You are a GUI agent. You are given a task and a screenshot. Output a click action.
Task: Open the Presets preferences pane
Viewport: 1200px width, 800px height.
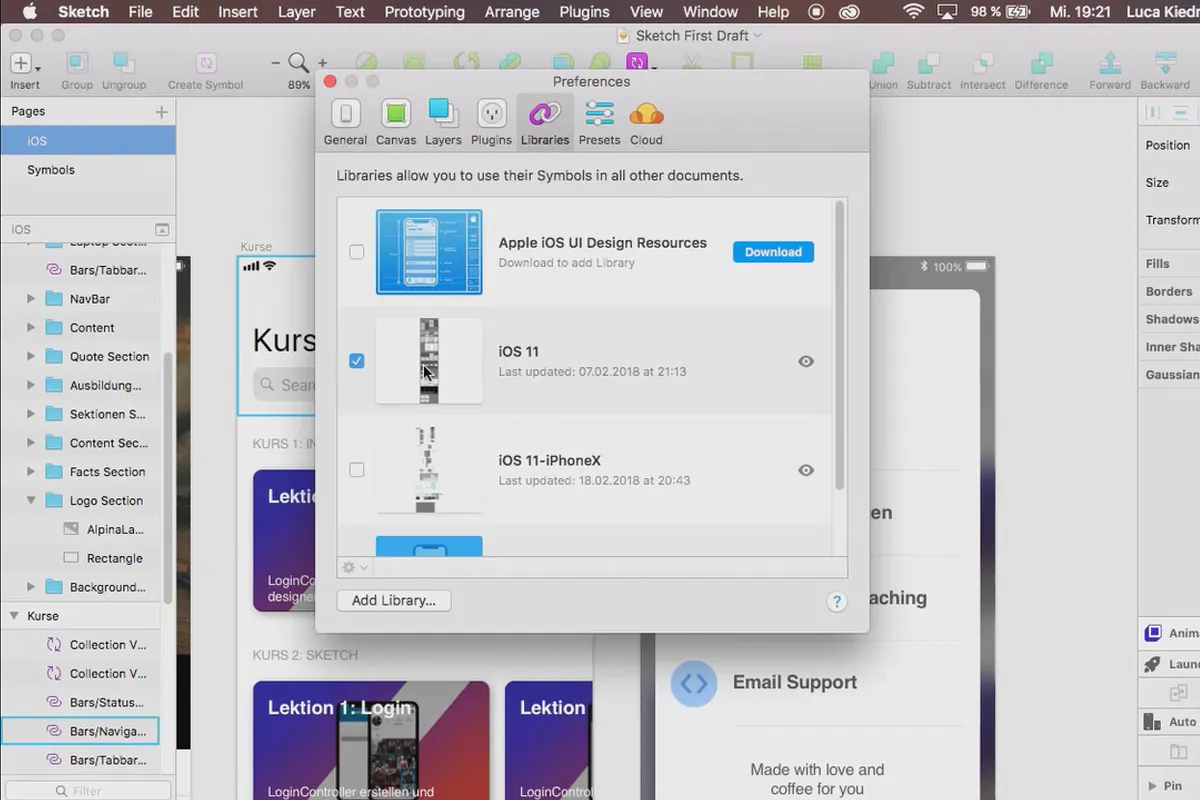(x=599, y=122)
